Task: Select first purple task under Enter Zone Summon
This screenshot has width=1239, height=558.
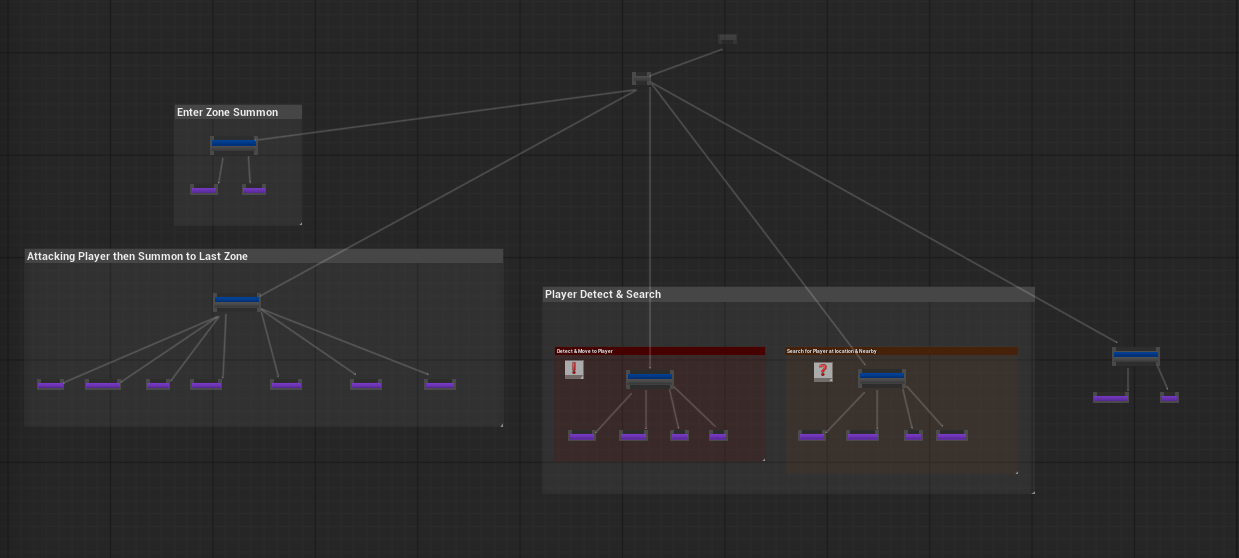Action: coord(204,189)
